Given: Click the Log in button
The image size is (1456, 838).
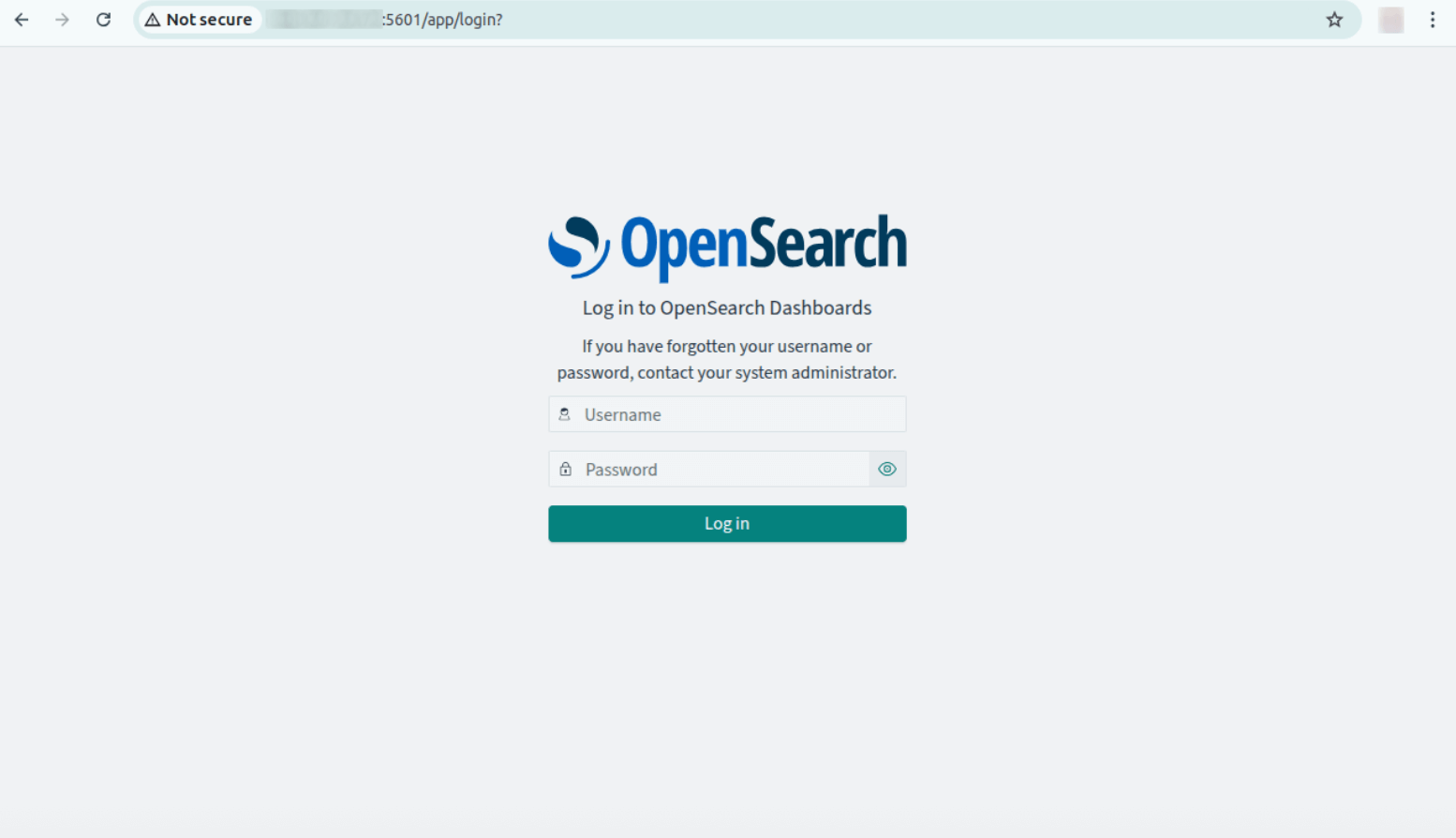Looking at the screenshot, I should [x=726, y=523].
